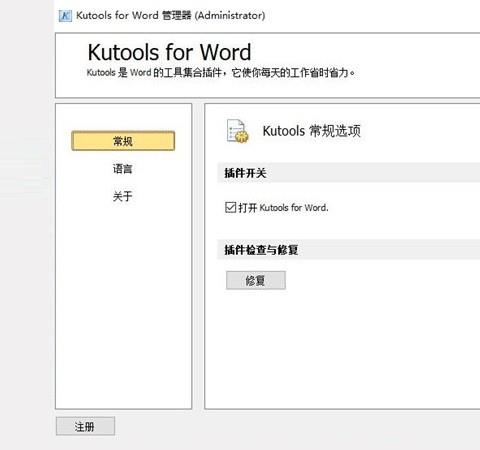480x450 pixels.
Task: Switch to the 语言 tab
Action: pyautogui.click(x=123, y=169)
